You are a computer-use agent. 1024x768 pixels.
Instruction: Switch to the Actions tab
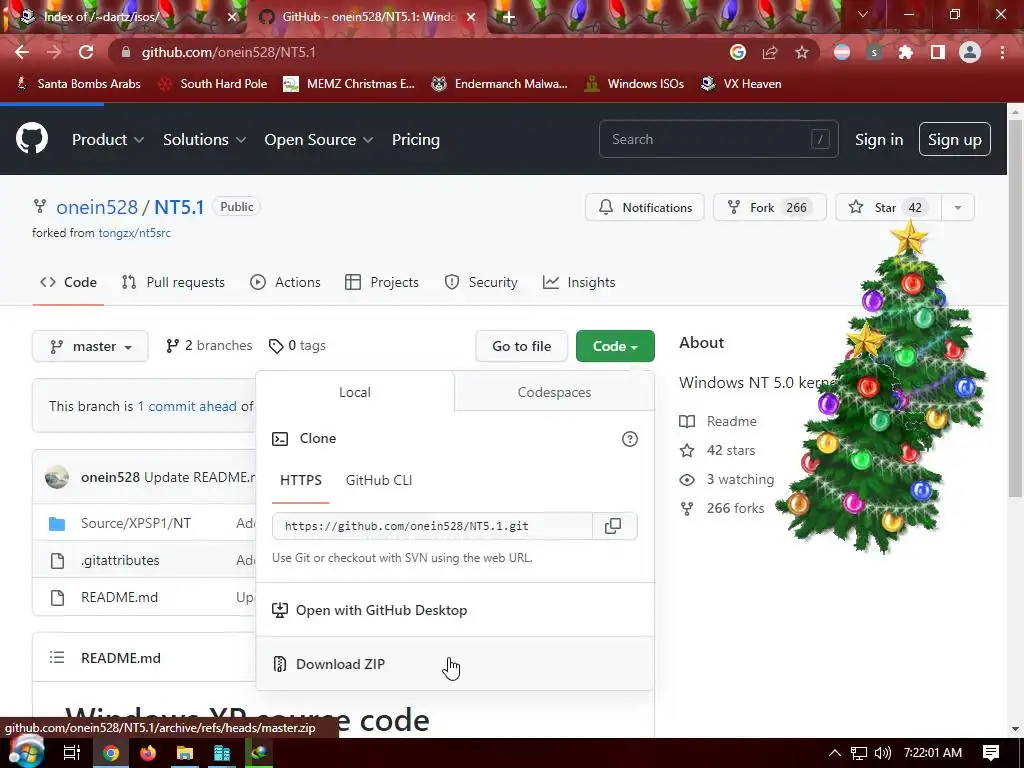point(285,282)
